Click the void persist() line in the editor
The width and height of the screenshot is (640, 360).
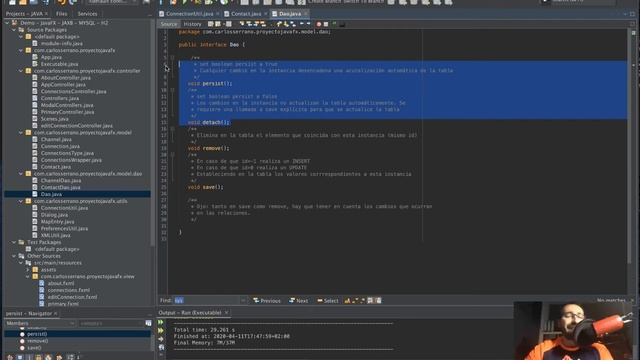[210, 84]
